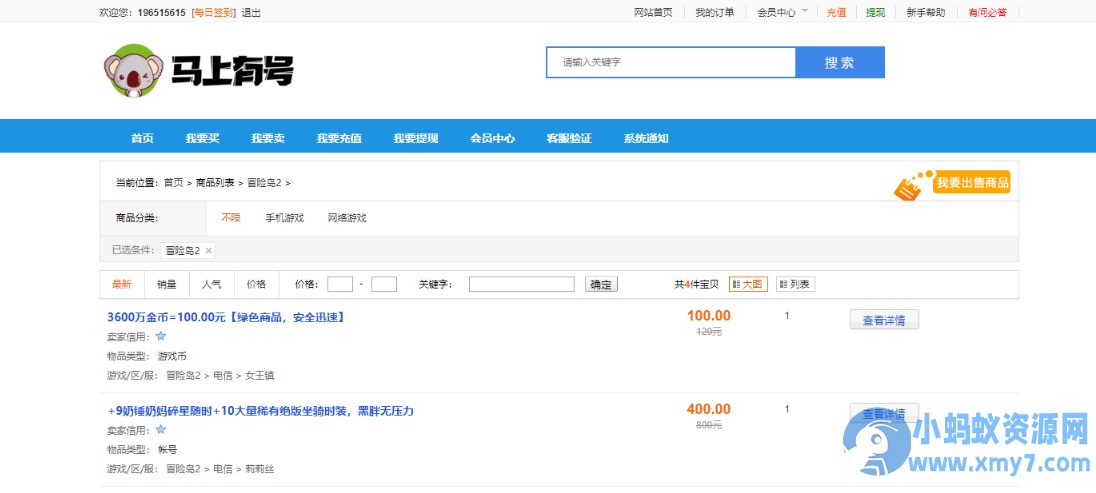Select the 手机游戏 category filter
The width and height of the screenshot is (1096, 493).
pos(284,217)
